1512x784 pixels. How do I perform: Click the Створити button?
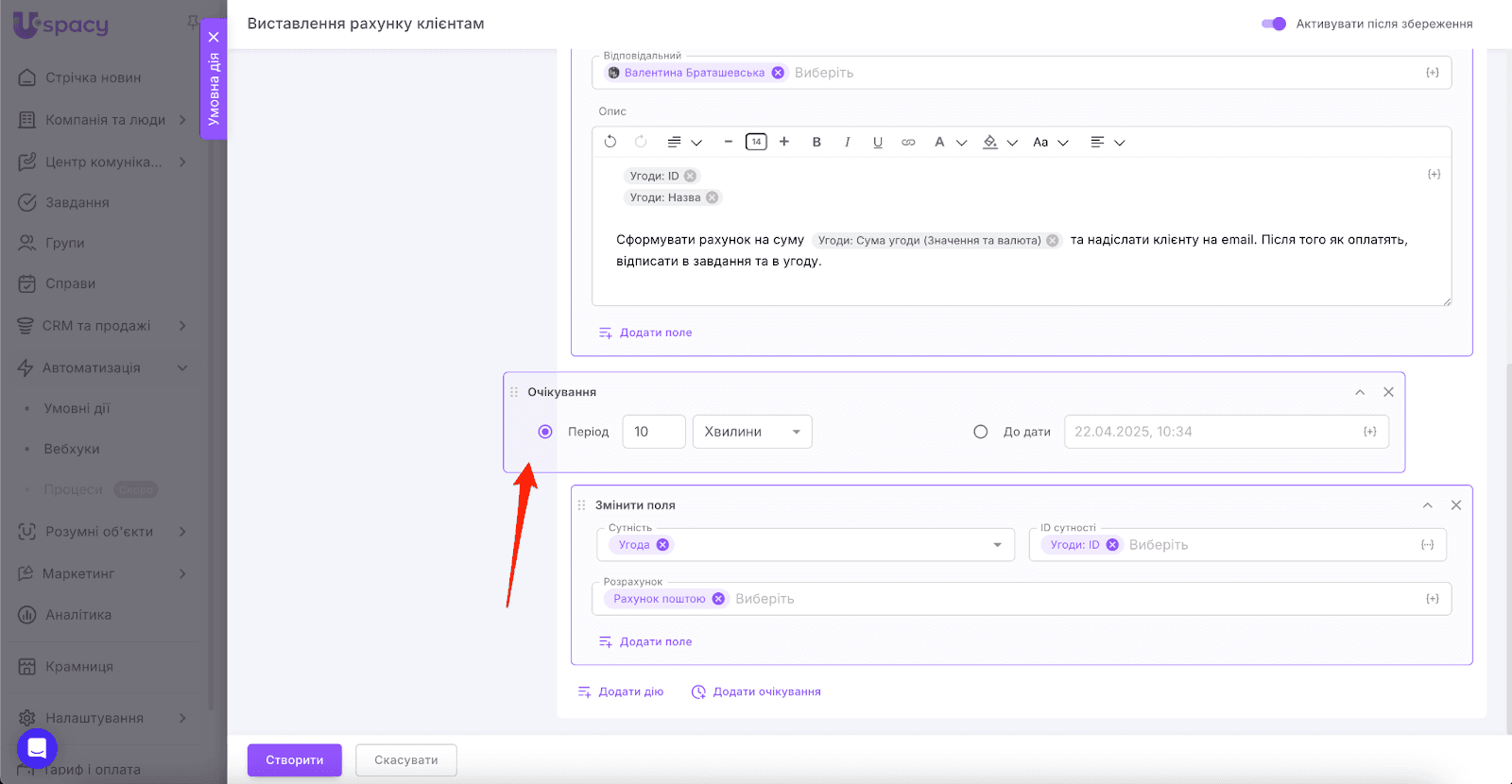295,759
